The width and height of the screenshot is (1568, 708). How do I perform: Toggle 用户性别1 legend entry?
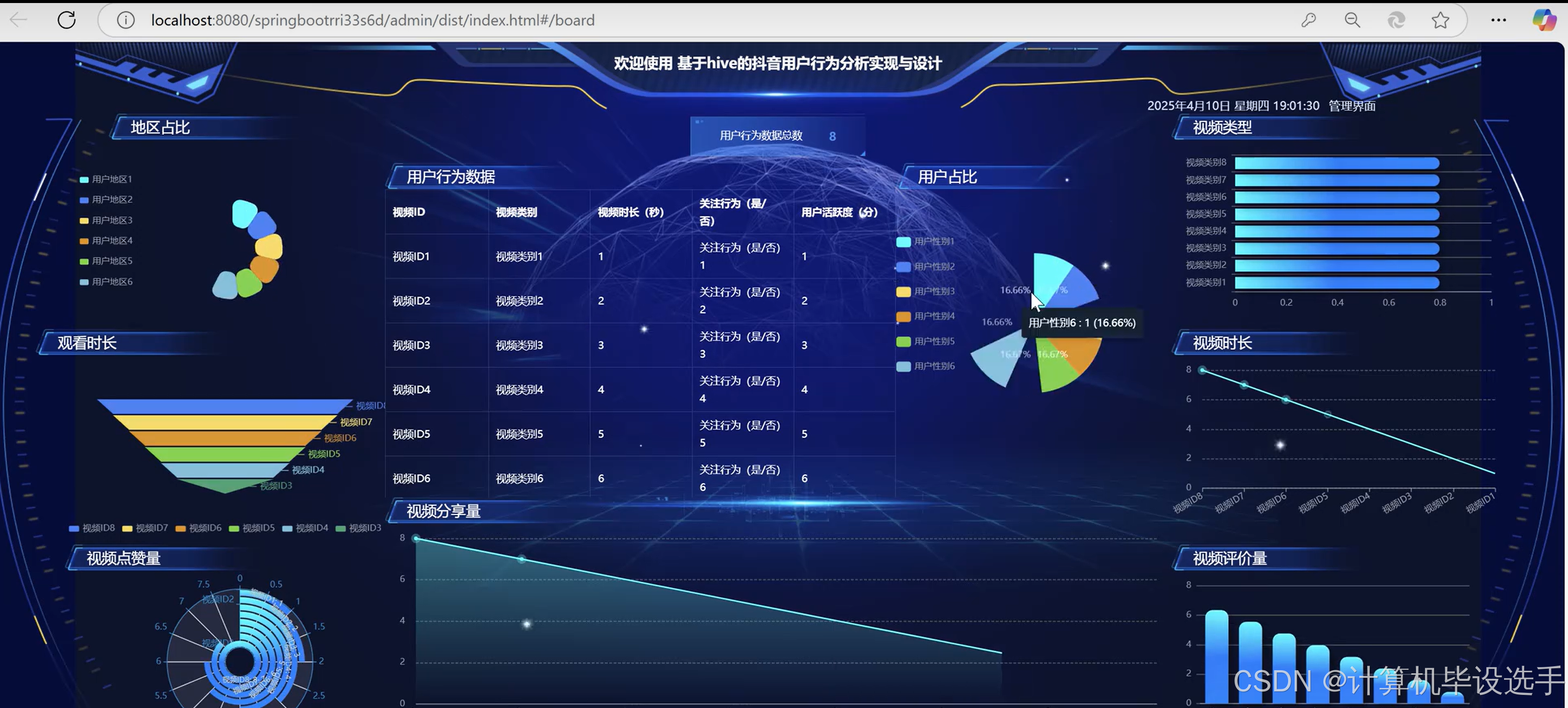click(925, 242)
